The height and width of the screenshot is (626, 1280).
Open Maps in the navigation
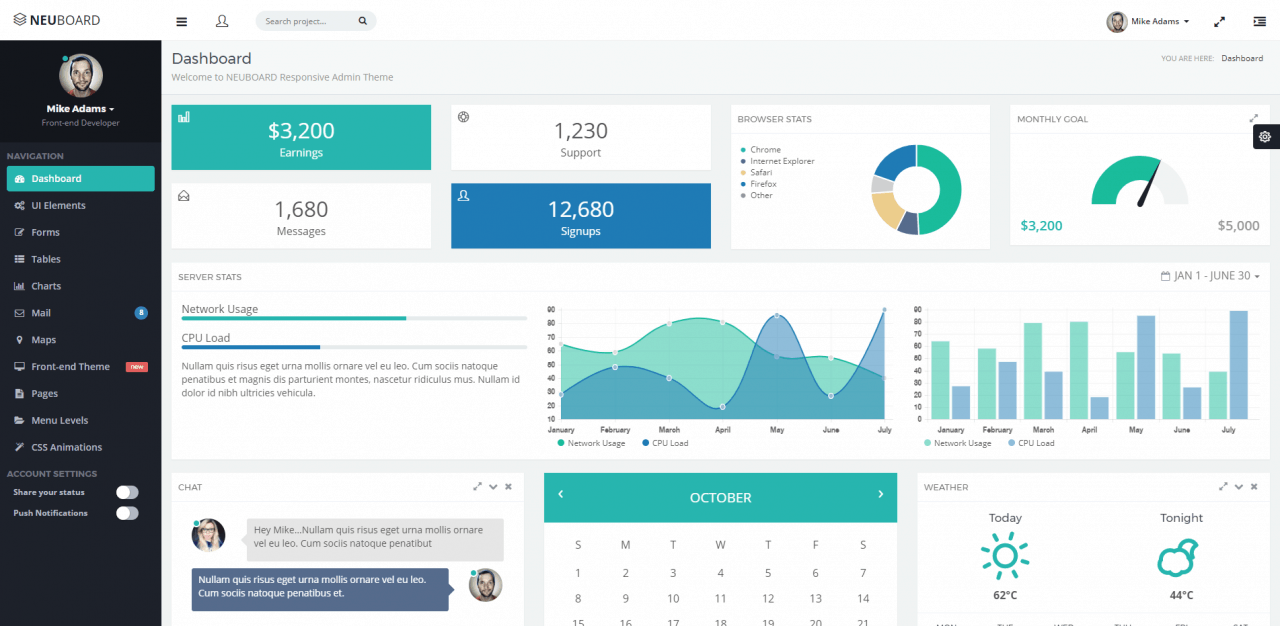pos(81,340)
